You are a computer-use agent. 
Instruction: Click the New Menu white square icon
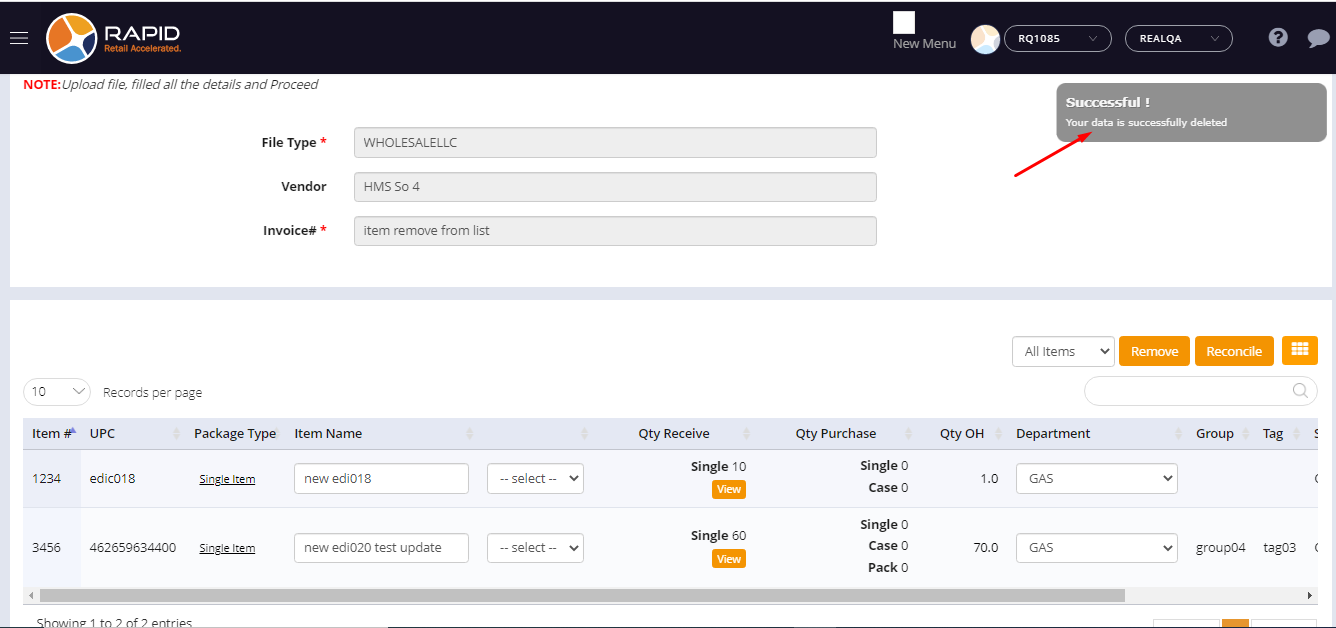(904, 23)
